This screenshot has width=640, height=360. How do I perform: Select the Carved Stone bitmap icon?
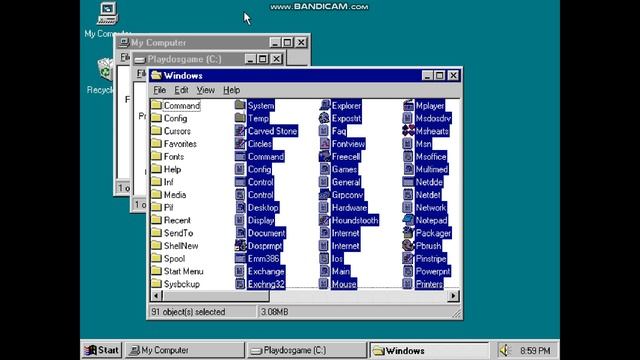(240, 131)
